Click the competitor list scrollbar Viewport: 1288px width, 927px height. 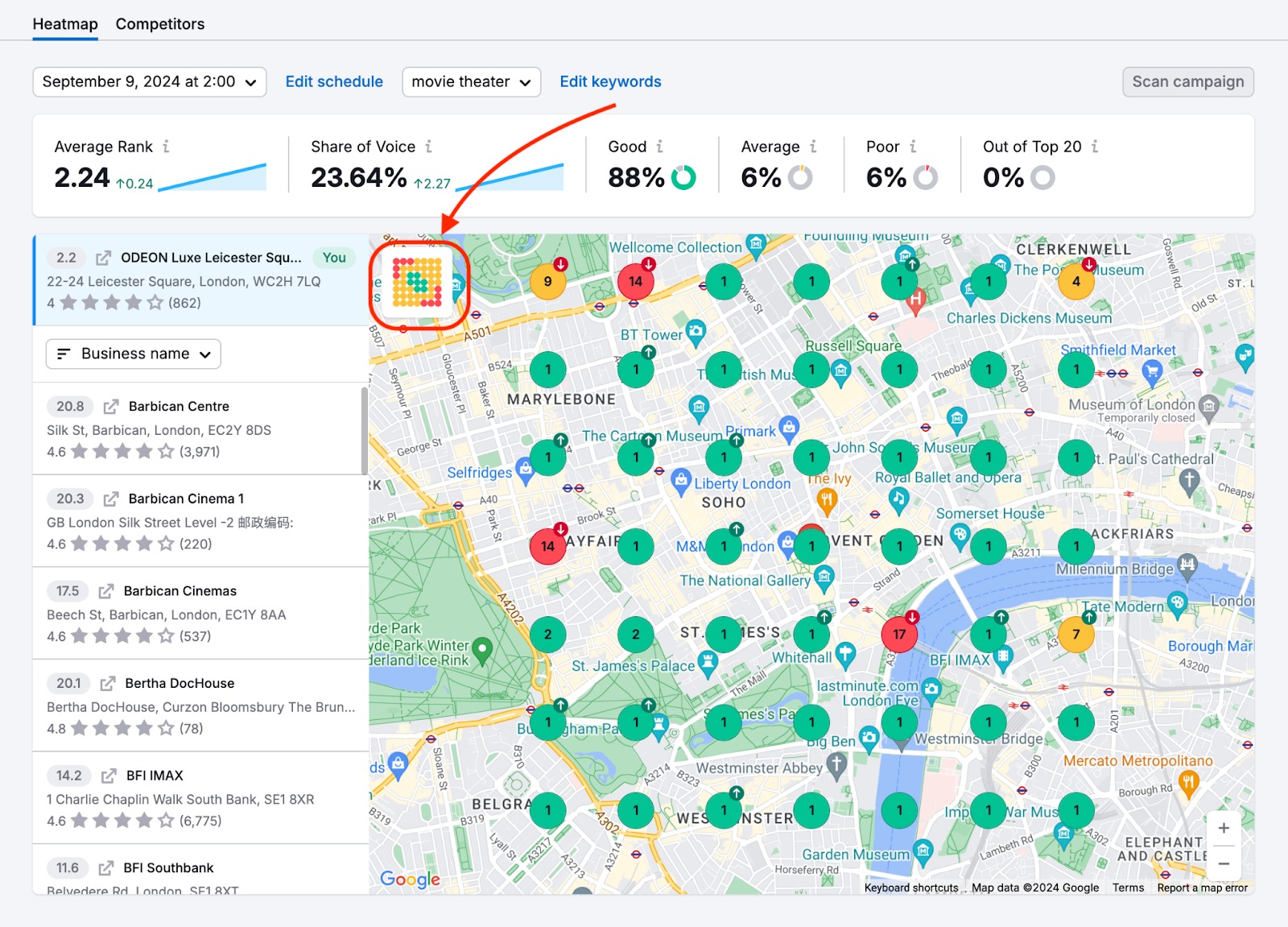click(365, 431)
